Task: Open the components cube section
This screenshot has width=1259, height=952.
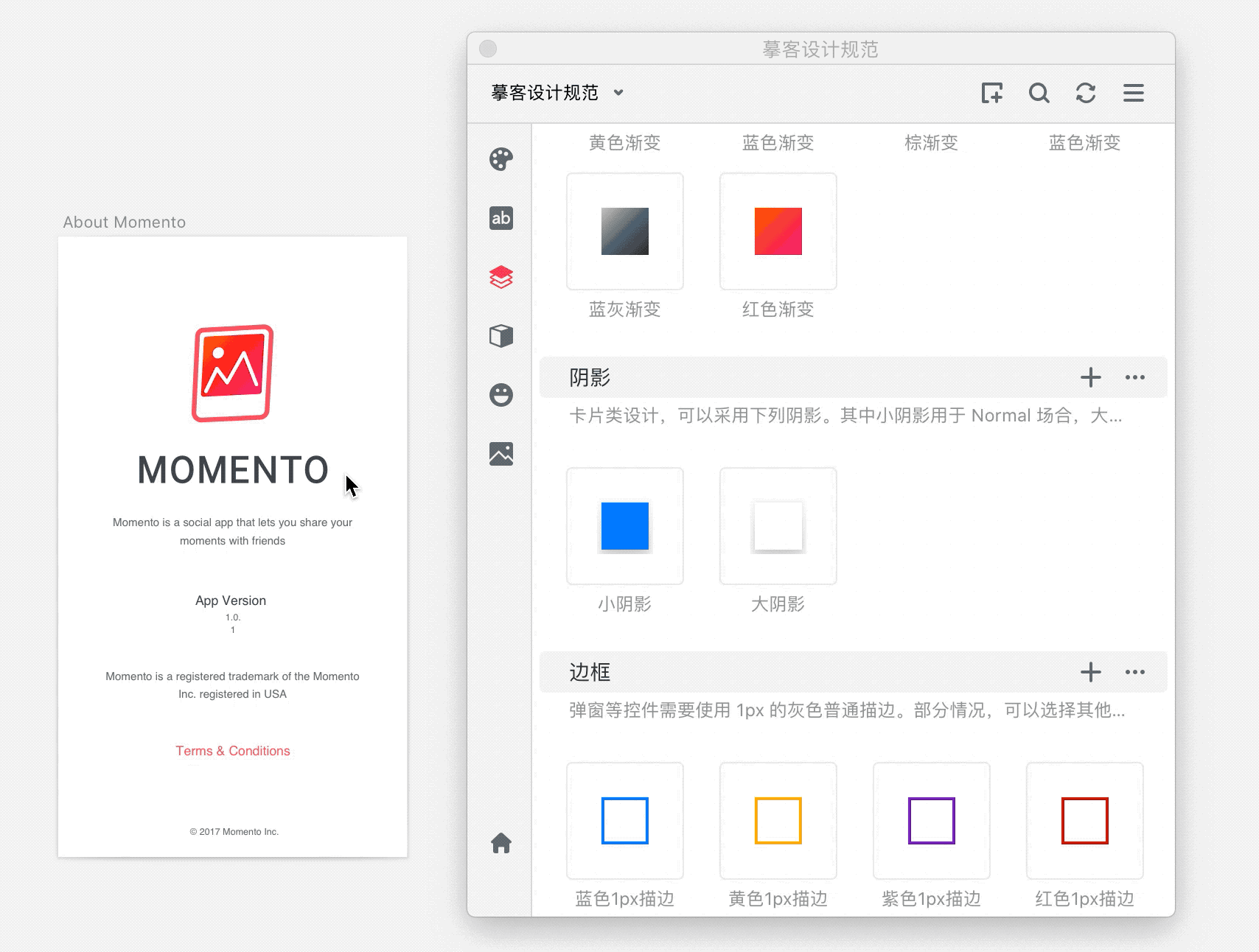Action: tap(501, 336)
